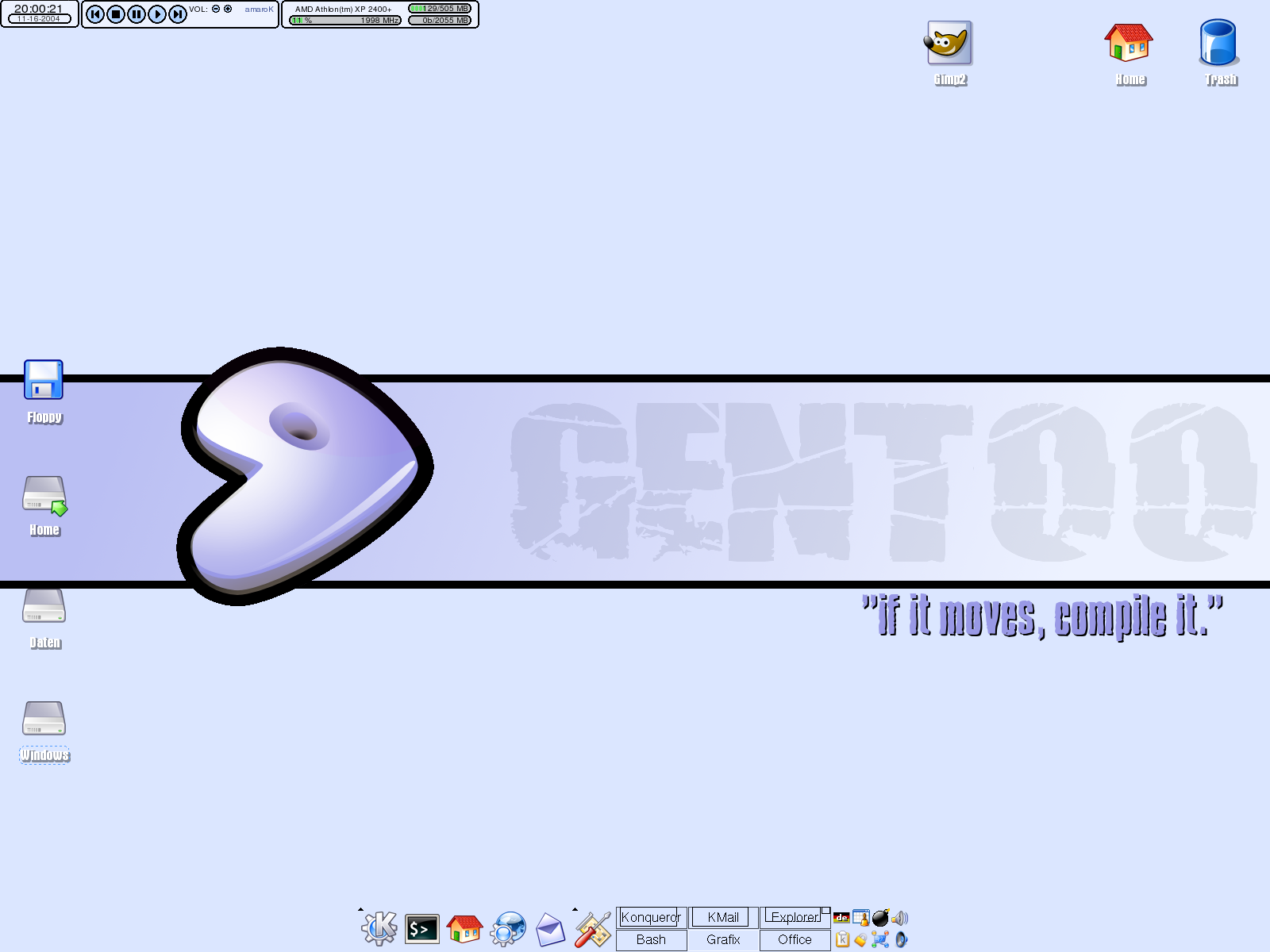Click the German keyboard layout tray flag
This screenshot has width=1270, height=952.
pyautogui.click(x=841, y=918)
